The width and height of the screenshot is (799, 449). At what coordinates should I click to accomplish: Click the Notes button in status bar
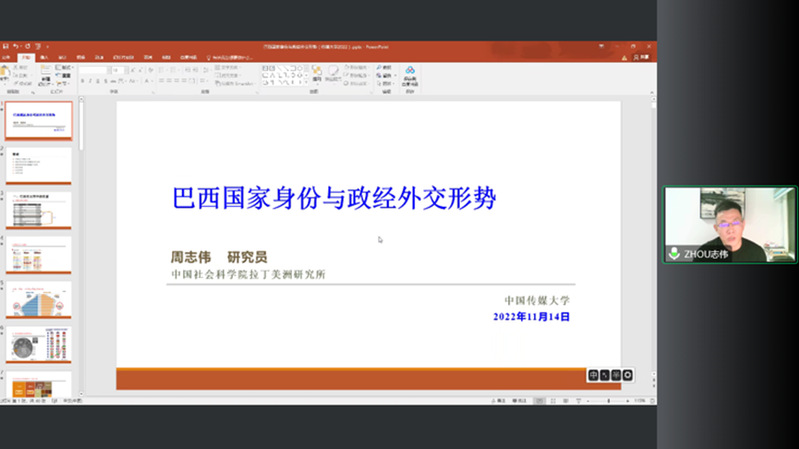click(500, 401)
